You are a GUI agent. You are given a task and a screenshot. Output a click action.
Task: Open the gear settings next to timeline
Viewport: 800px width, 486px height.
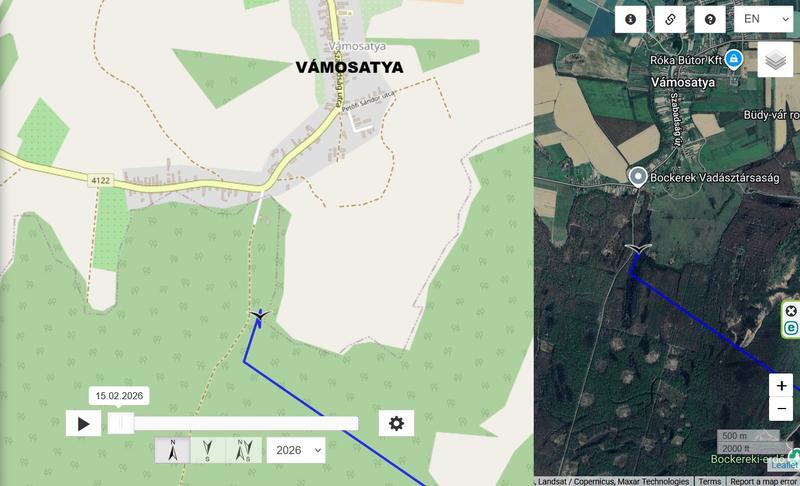click(396, 423)
